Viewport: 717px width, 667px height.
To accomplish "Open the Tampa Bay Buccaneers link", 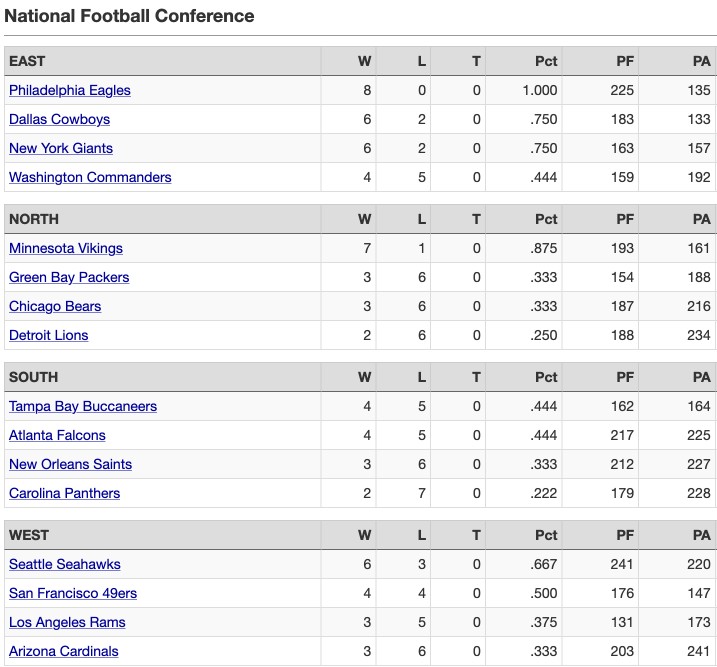I will point(83,406).
